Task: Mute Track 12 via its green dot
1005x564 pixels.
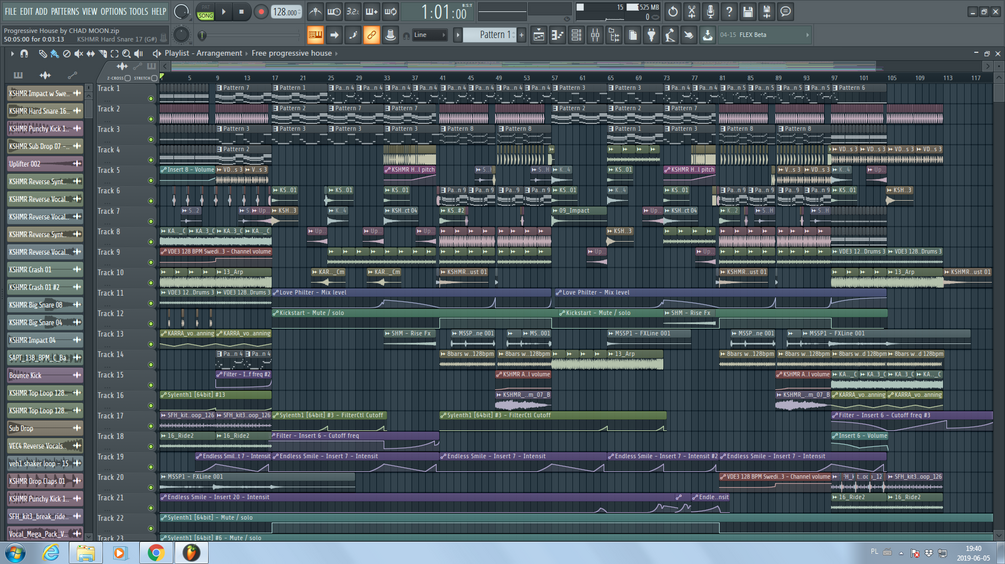Action: click(x=151, y=324)
